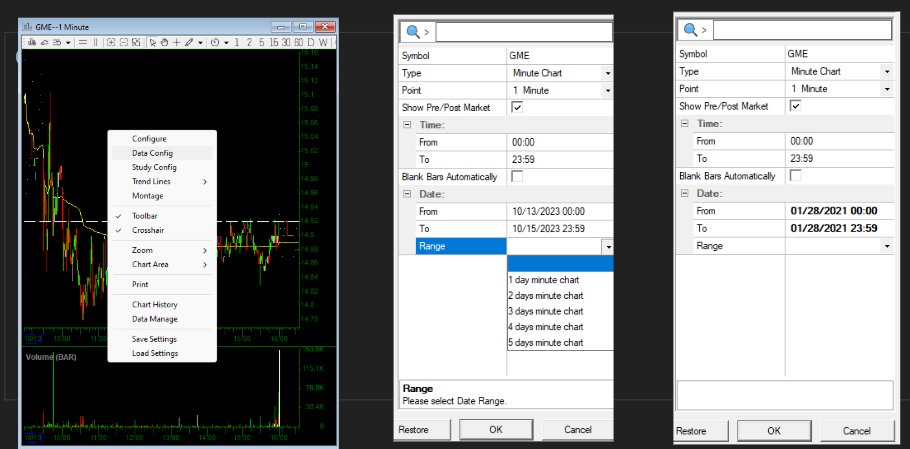Collapse the Date section in Range-list dialog

[x=407, y=194]
